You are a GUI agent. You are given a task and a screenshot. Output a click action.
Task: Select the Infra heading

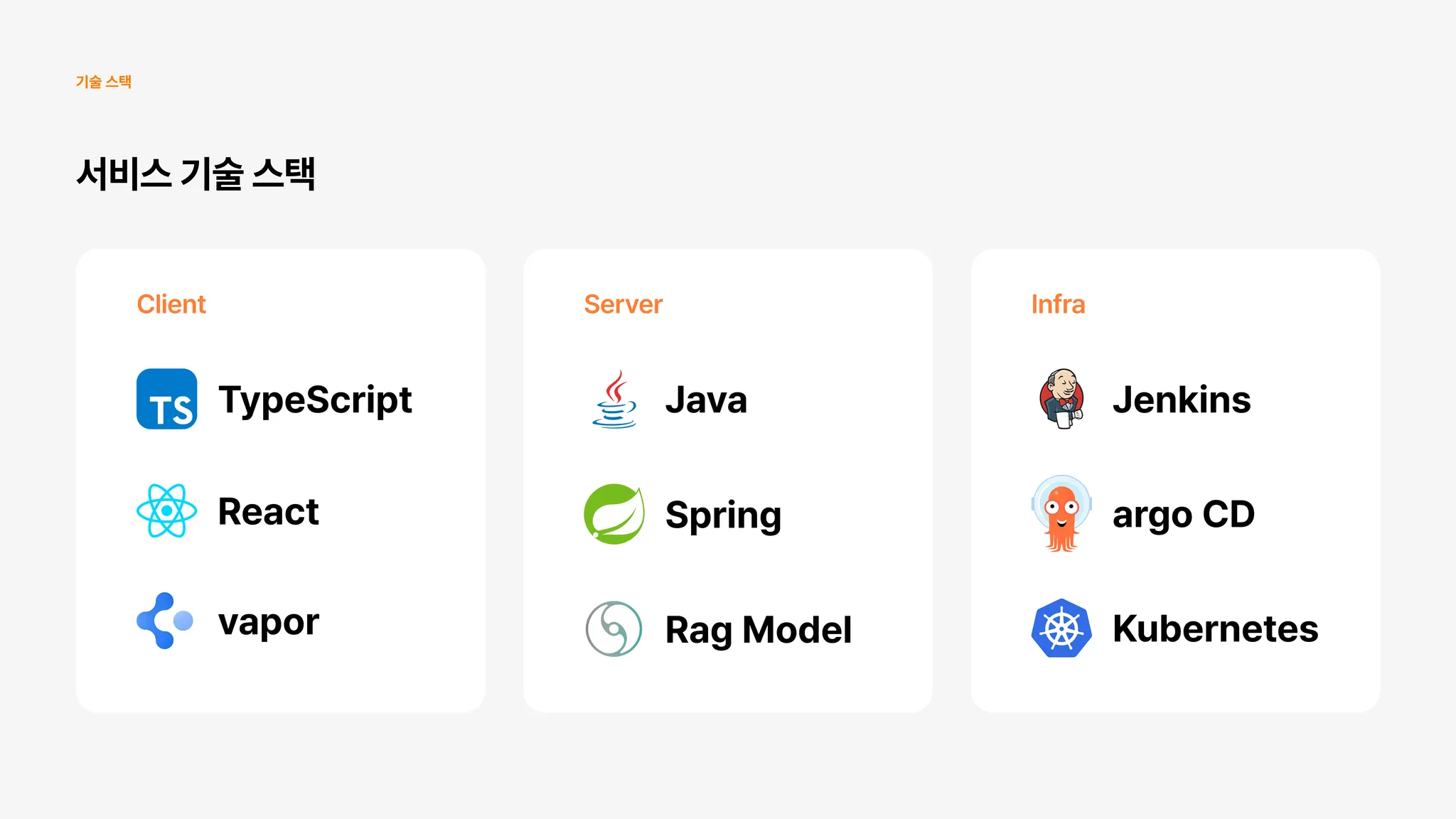1058,304
